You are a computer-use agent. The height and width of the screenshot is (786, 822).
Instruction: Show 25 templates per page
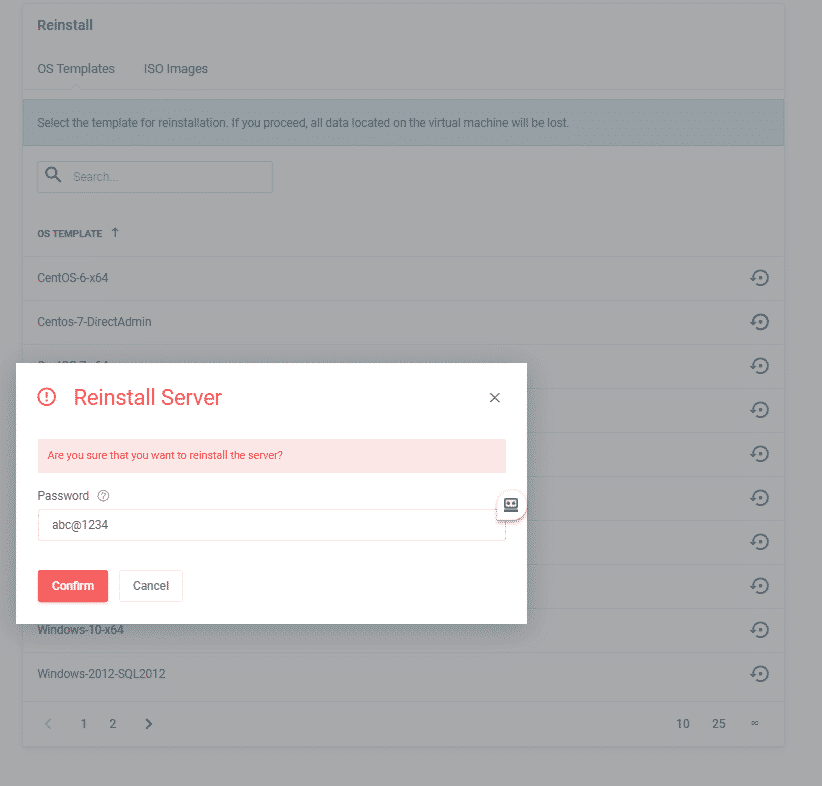[x=719, y=724]
